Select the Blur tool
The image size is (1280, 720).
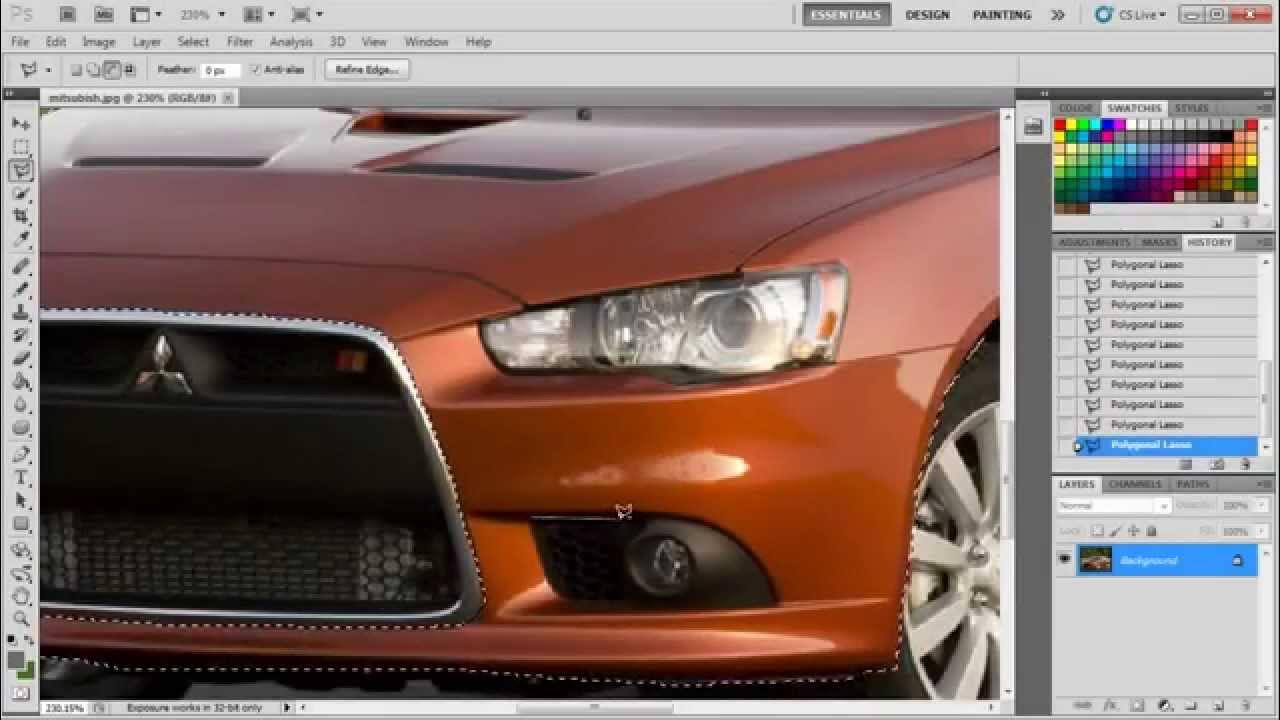(21, 405)
